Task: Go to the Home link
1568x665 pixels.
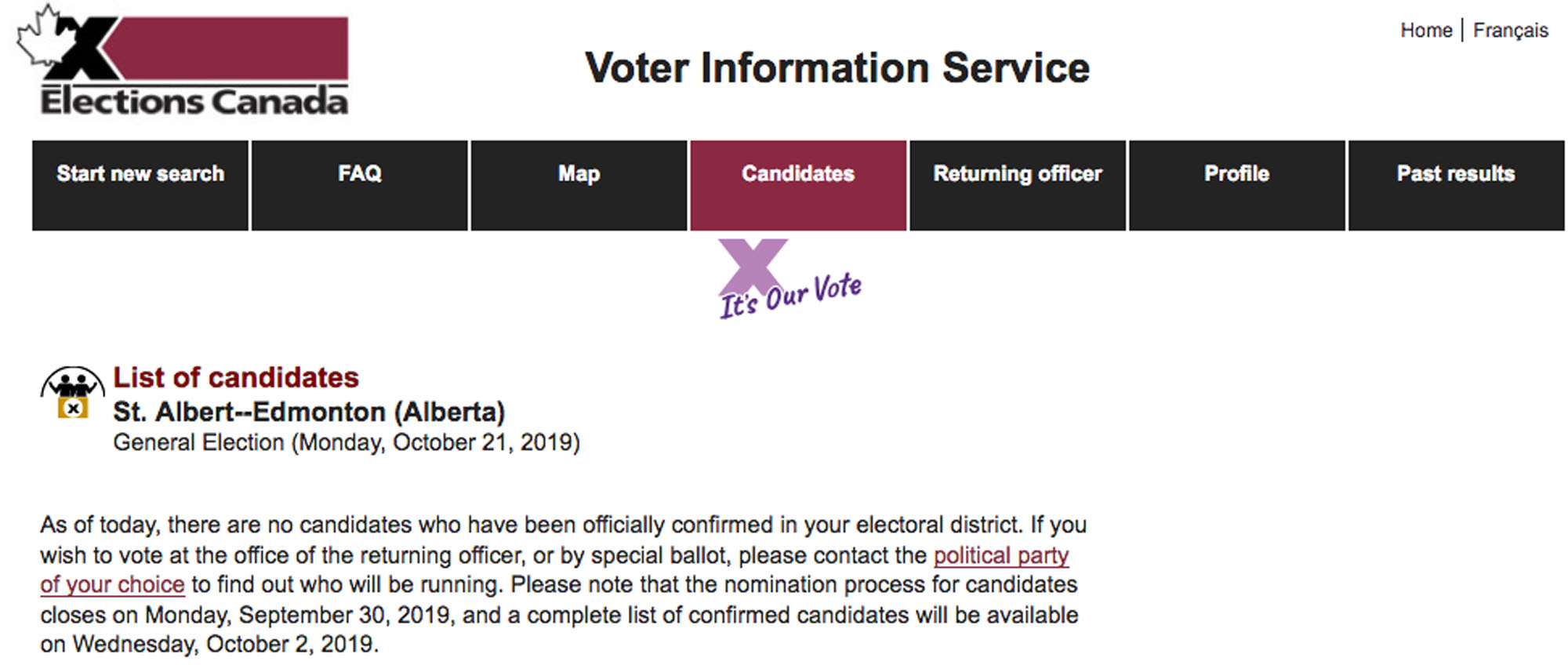Action: pyautogui.click(x=1426, y=31)
